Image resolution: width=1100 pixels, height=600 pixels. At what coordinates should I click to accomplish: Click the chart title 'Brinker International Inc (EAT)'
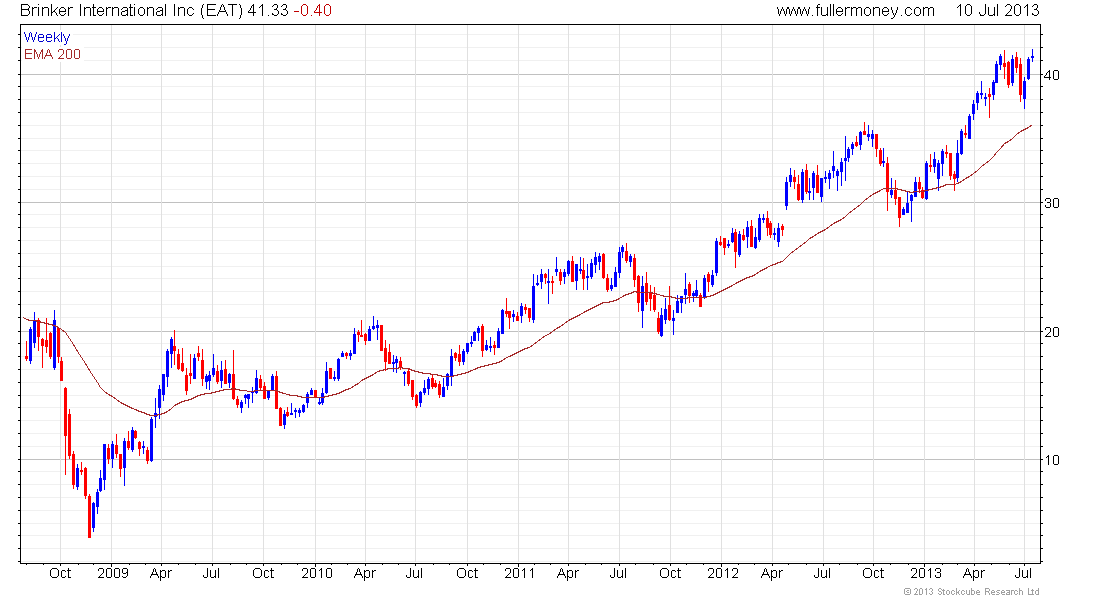tap(131, 11)
